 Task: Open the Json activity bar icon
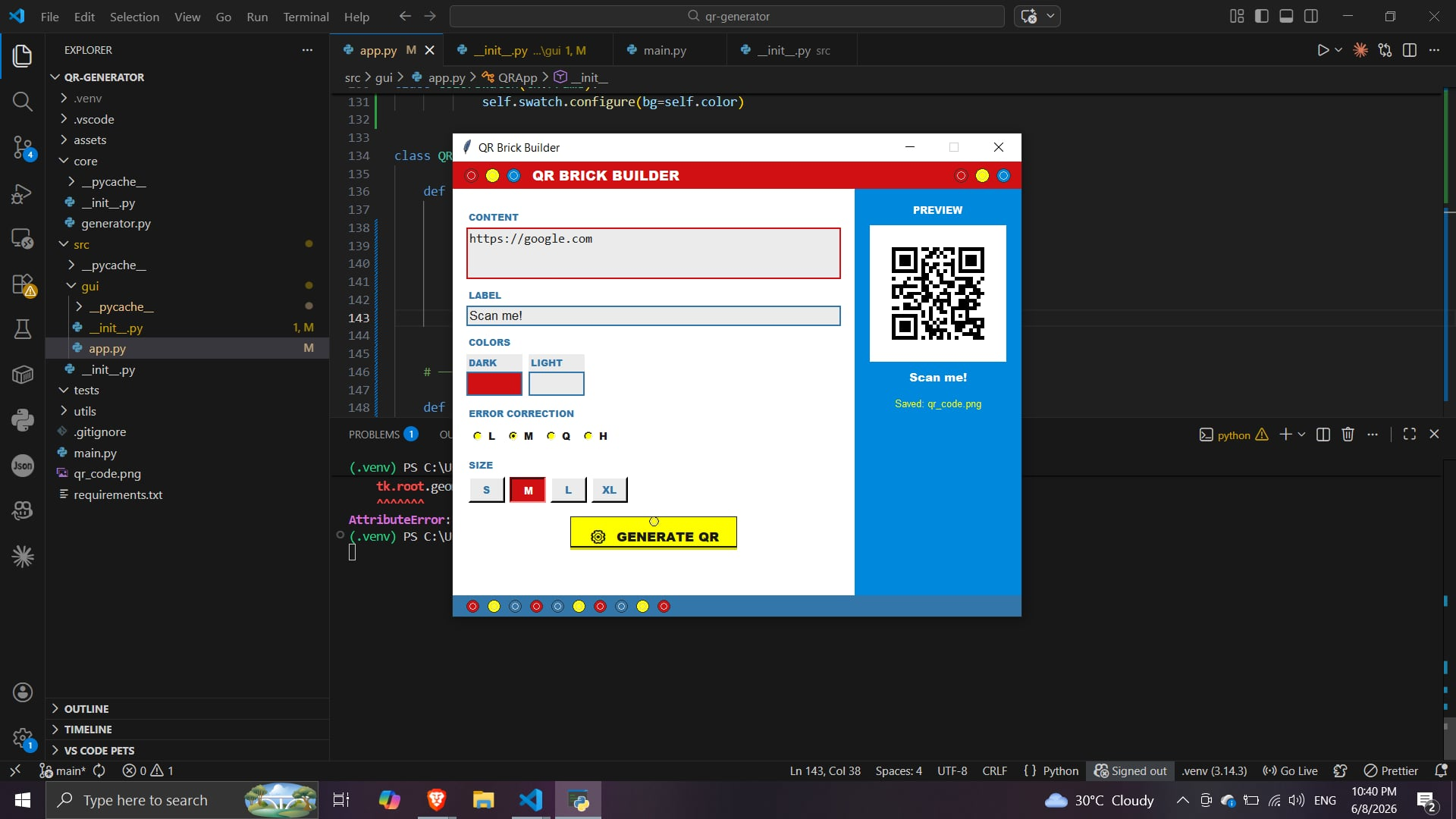click(22, 466)
